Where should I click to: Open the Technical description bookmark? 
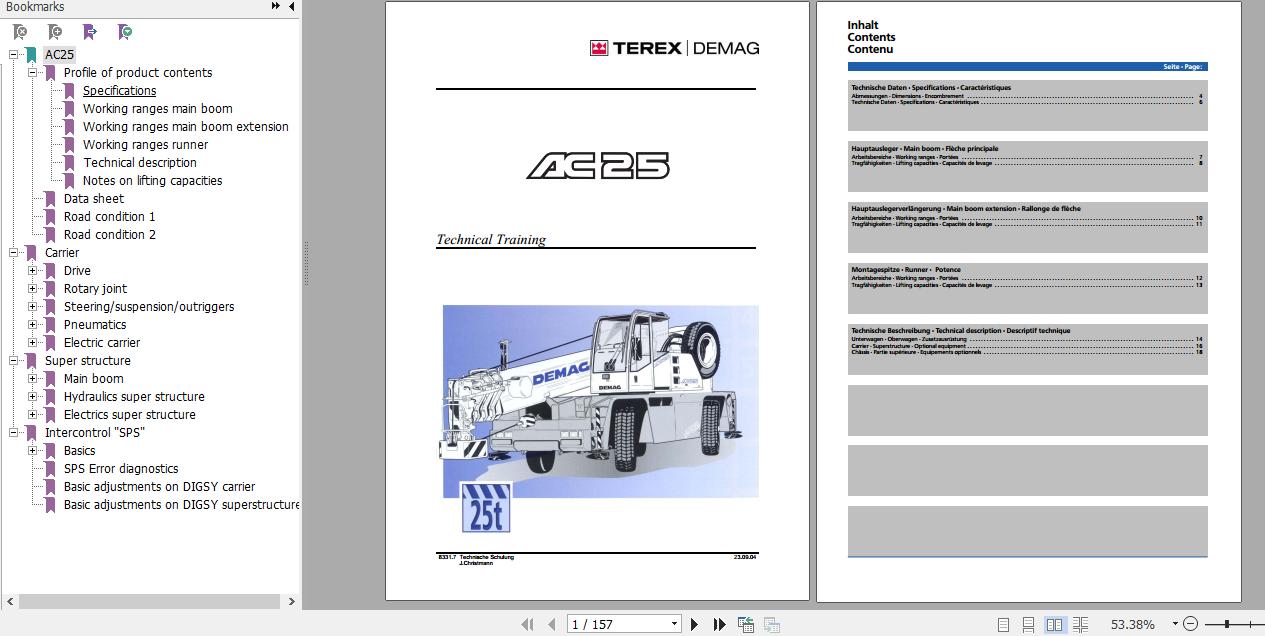coord(139,162)
